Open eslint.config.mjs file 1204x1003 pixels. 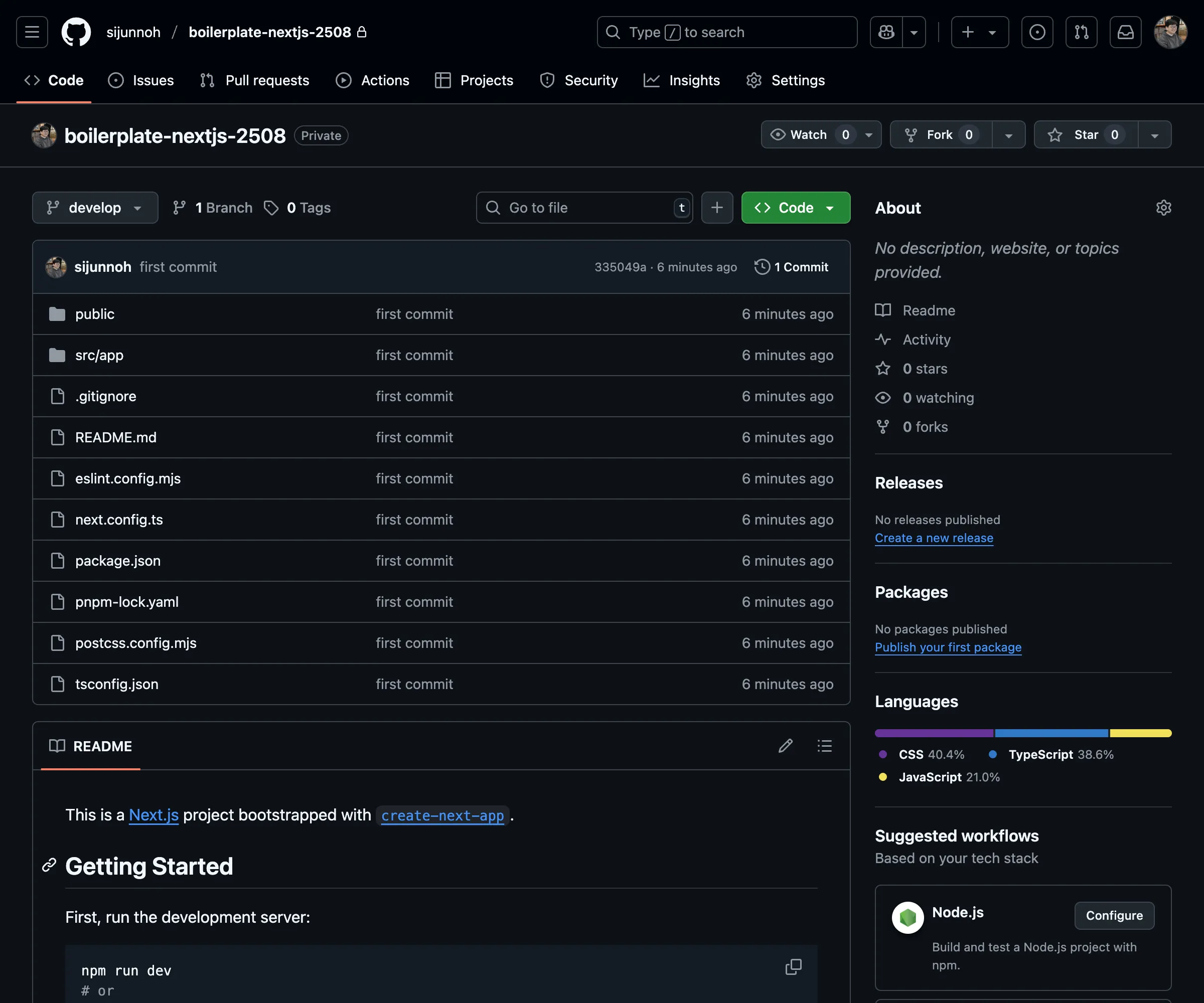(x=128, y=478)
